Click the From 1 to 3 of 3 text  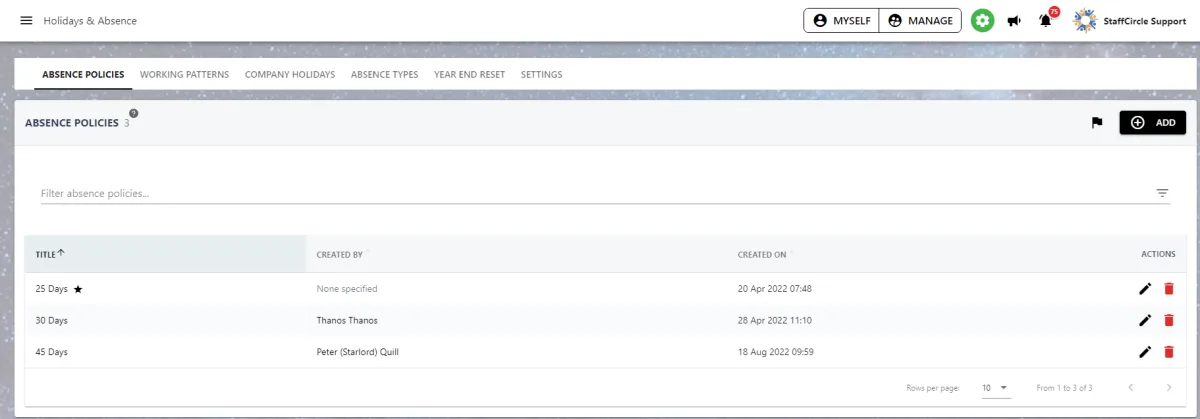pyautogui.click(x=1064, y=387)
